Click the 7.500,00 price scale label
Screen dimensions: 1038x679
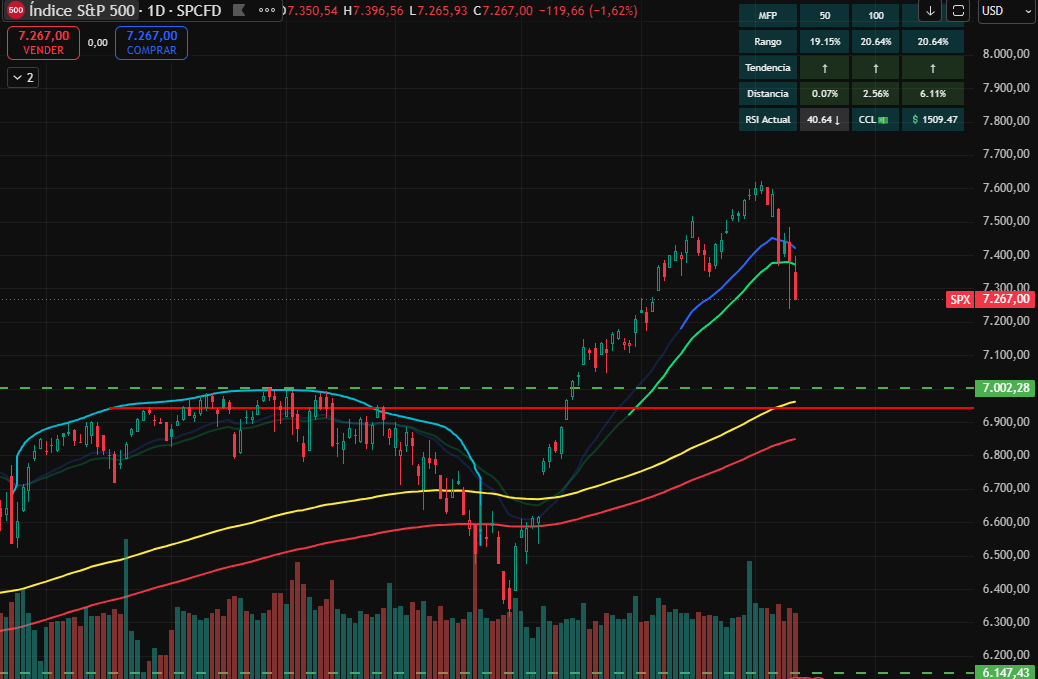[1006, 221]
